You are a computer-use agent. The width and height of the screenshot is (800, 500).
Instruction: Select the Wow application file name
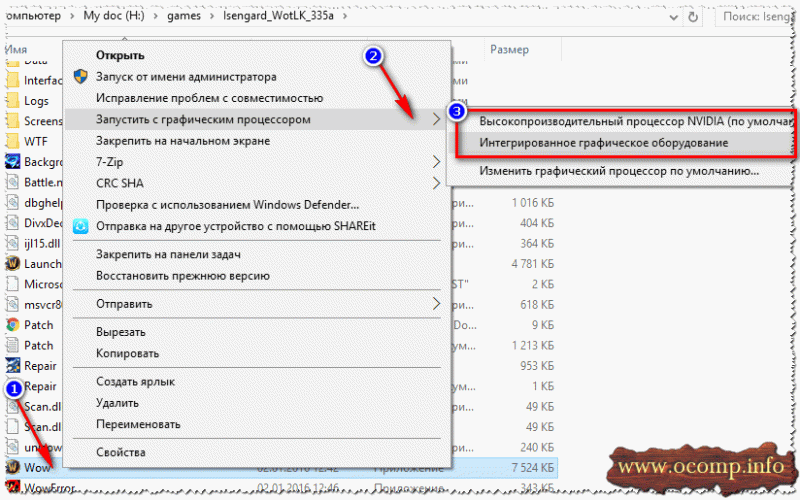coord(37,467)
